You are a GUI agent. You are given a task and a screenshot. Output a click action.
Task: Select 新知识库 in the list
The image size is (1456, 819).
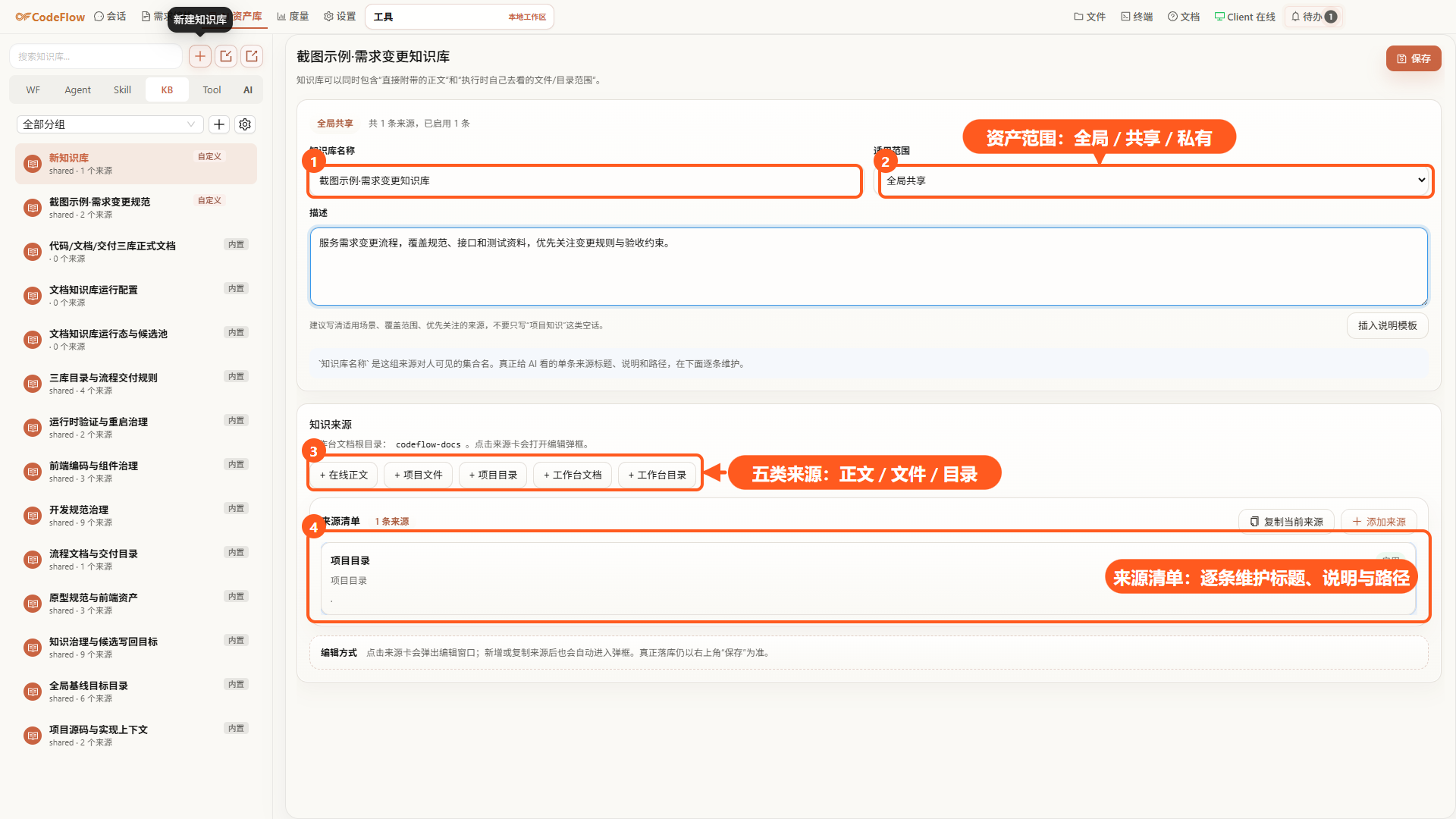(136, 164)
